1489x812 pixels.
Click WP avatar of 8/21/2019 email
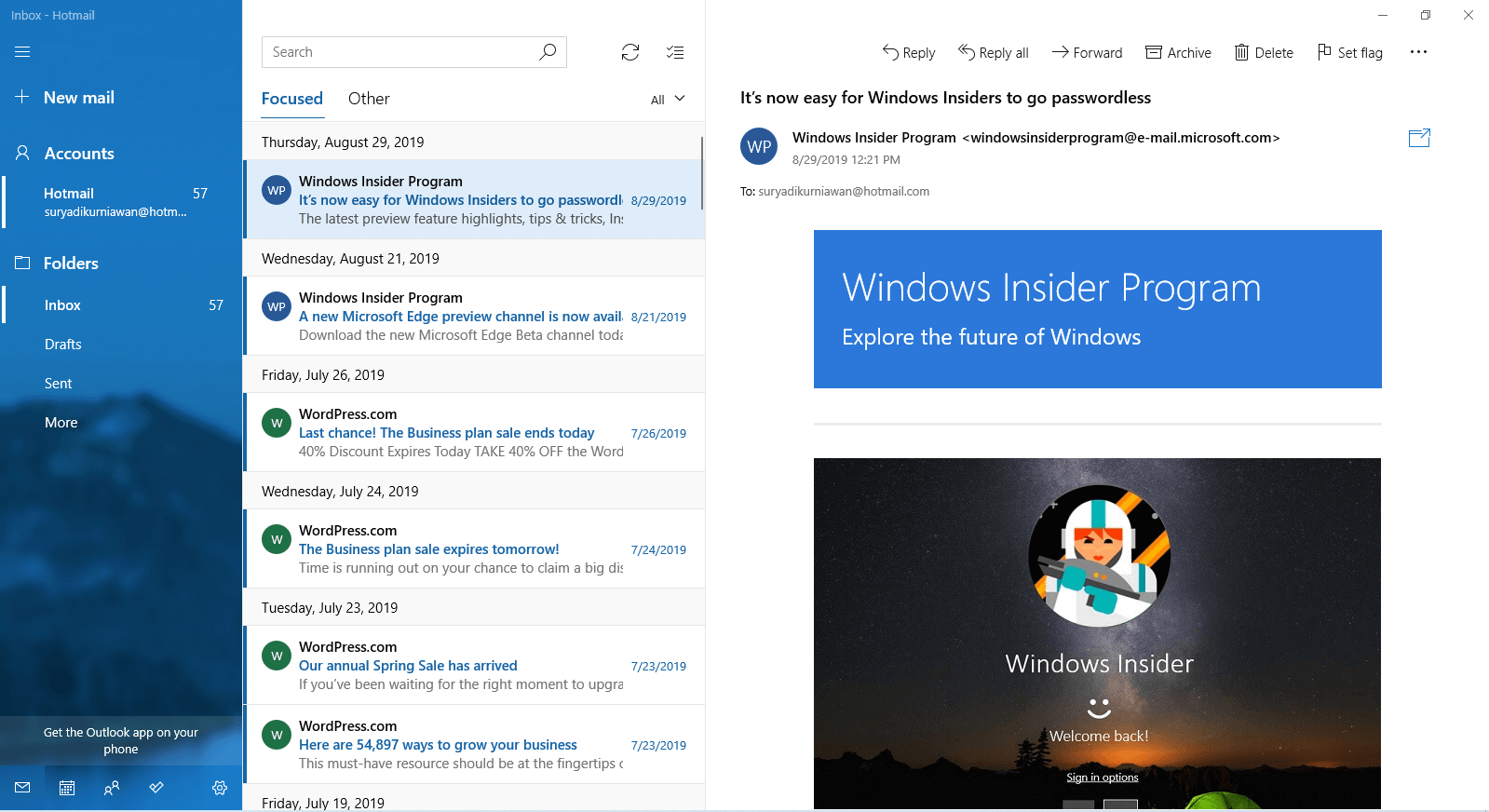[277, 306]
